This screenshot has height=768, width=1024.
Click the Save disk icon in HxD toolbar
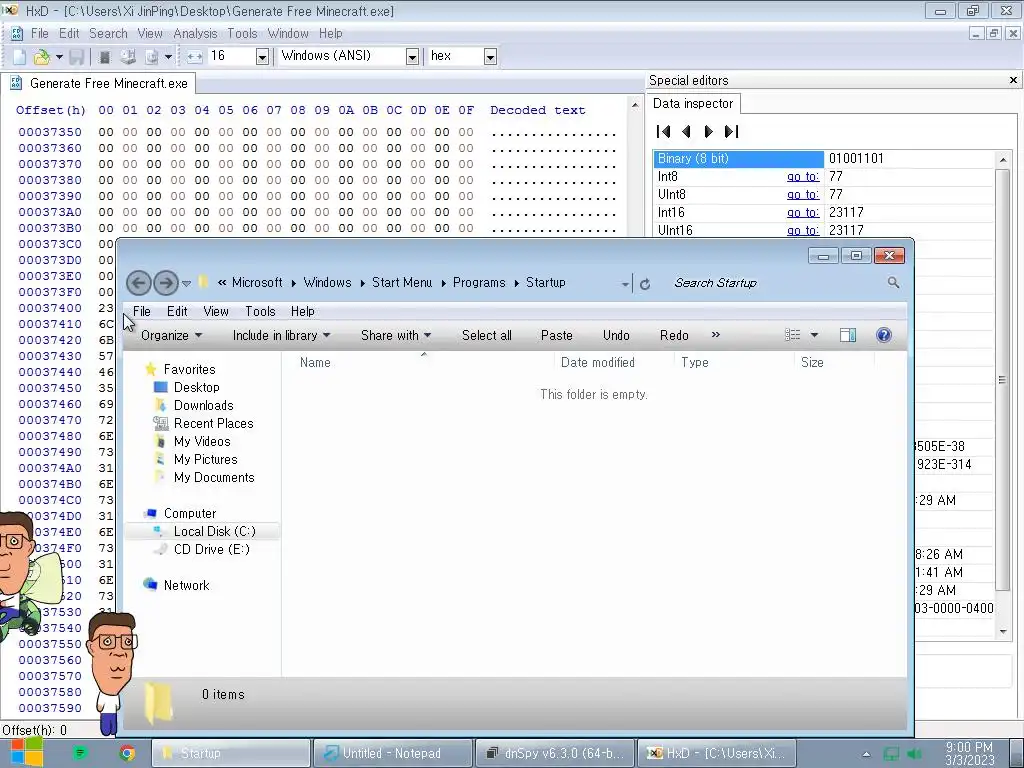click(x=76, y=57)
